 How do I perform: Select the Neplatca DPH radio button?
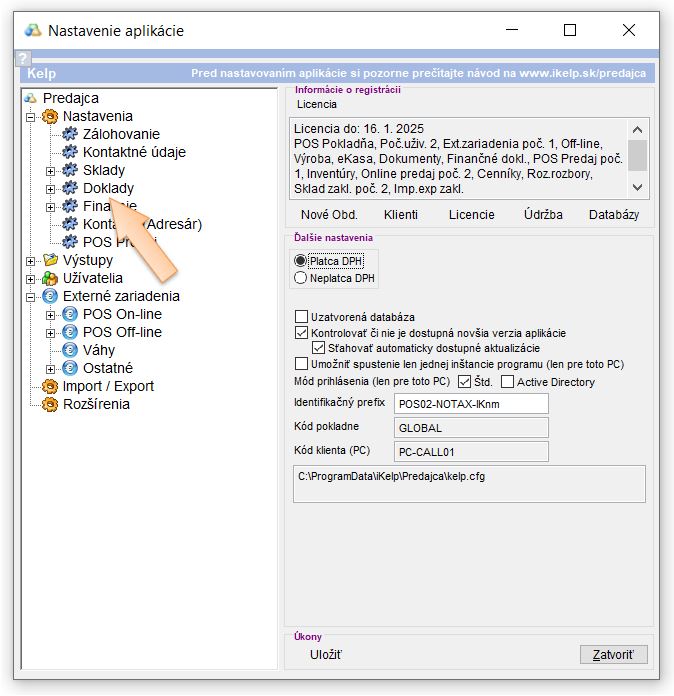pos(301,278)
